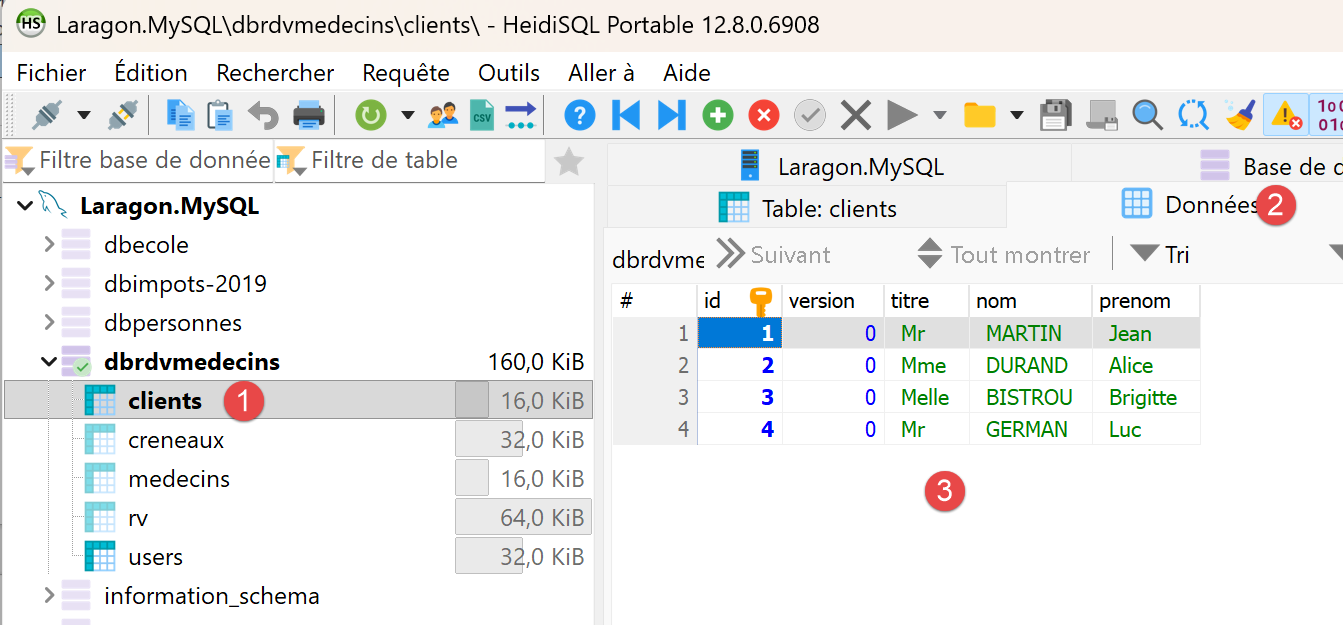Click the magnifier search icon
The image size is (1343, 625).
[x=1147, y=115]
